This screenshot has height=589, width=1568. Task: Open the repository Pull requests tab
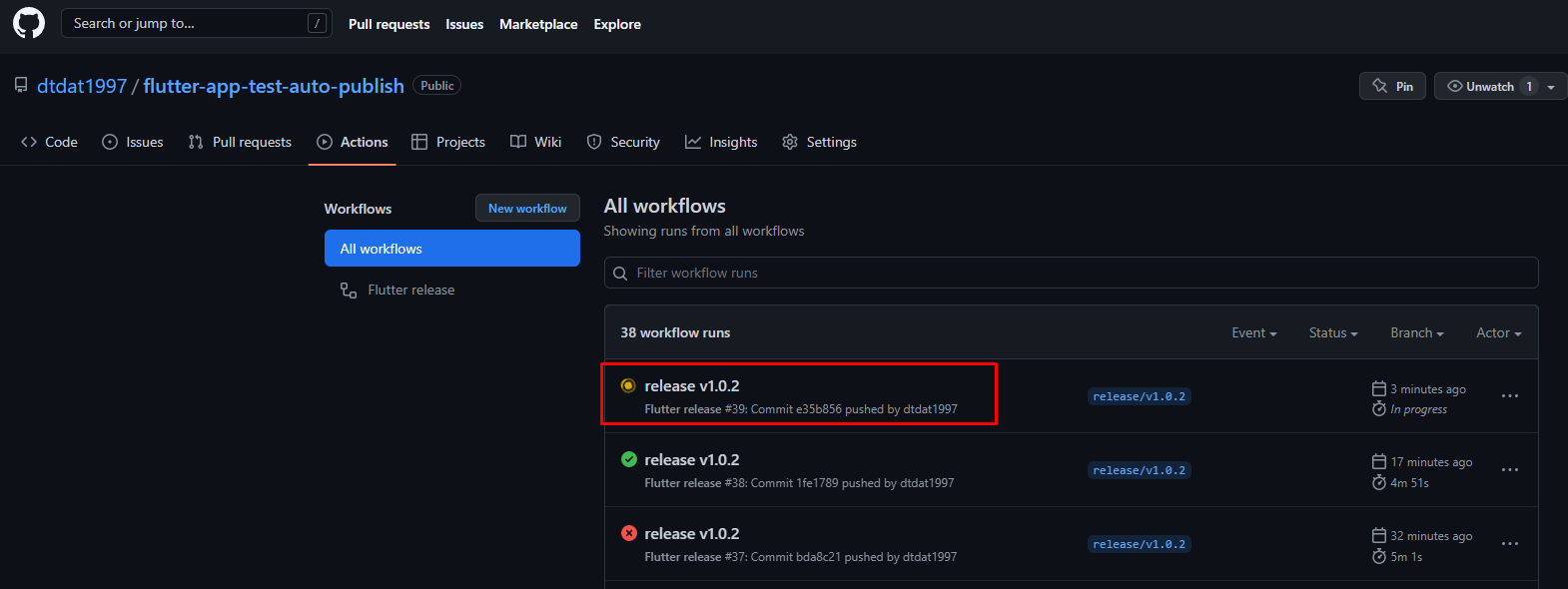(240, 142)
